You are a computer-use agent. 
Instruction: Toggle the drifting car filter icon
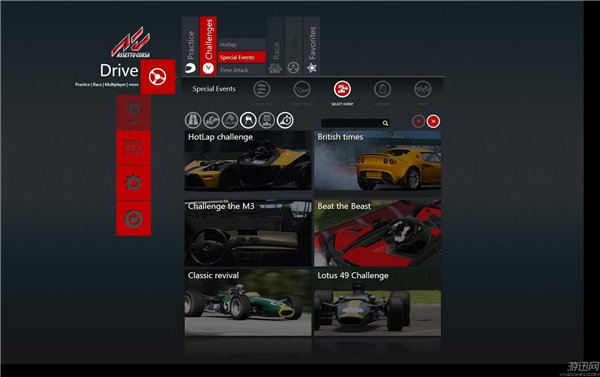pos(211,120)
